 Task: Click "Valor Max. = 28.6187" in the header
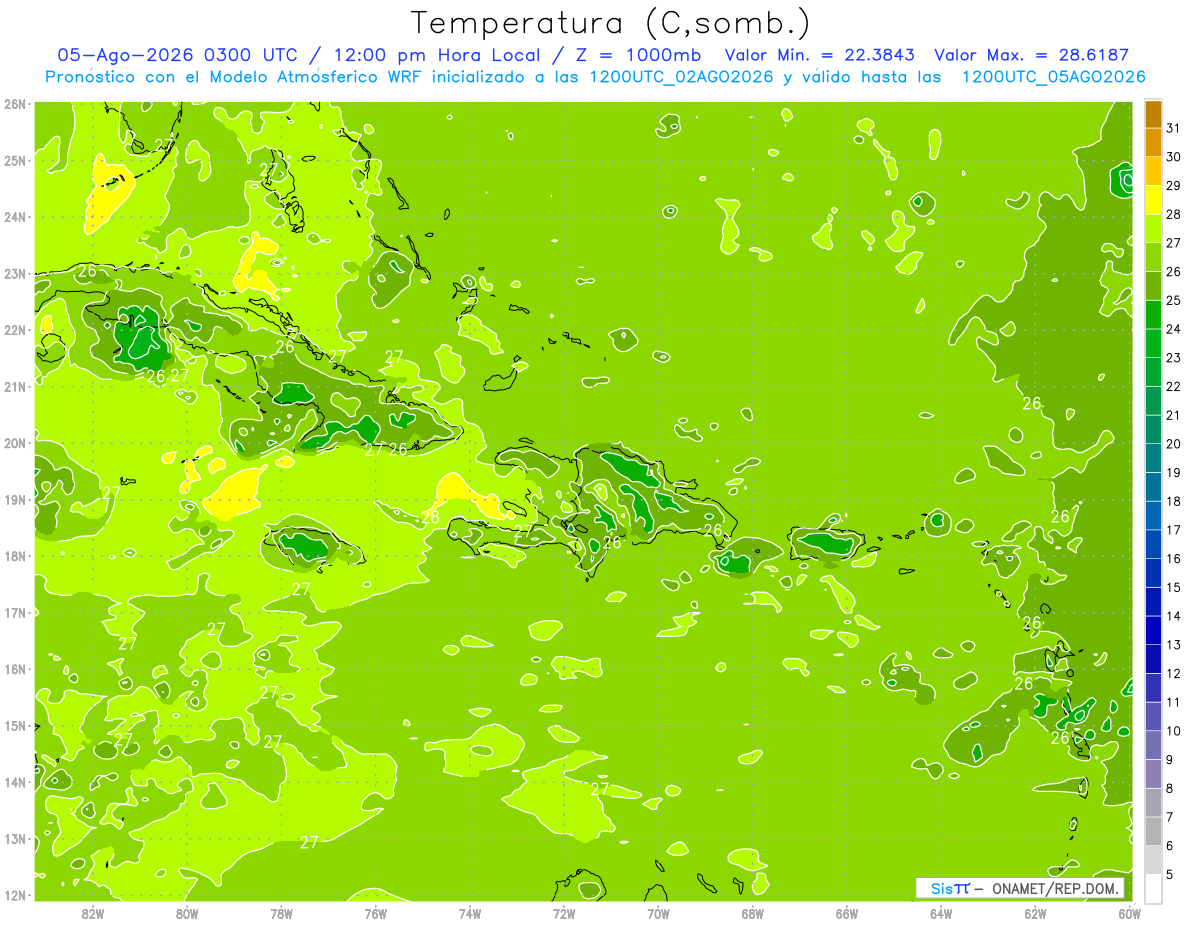point(1031,55)
